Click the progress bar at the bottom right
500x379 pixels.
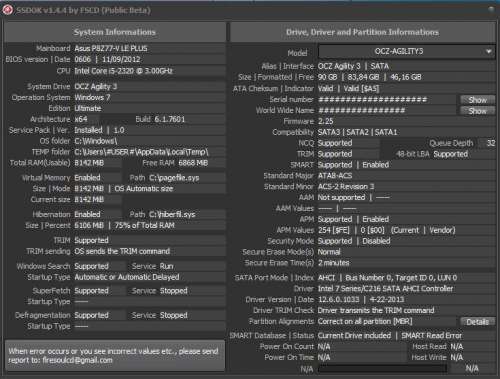382,368
